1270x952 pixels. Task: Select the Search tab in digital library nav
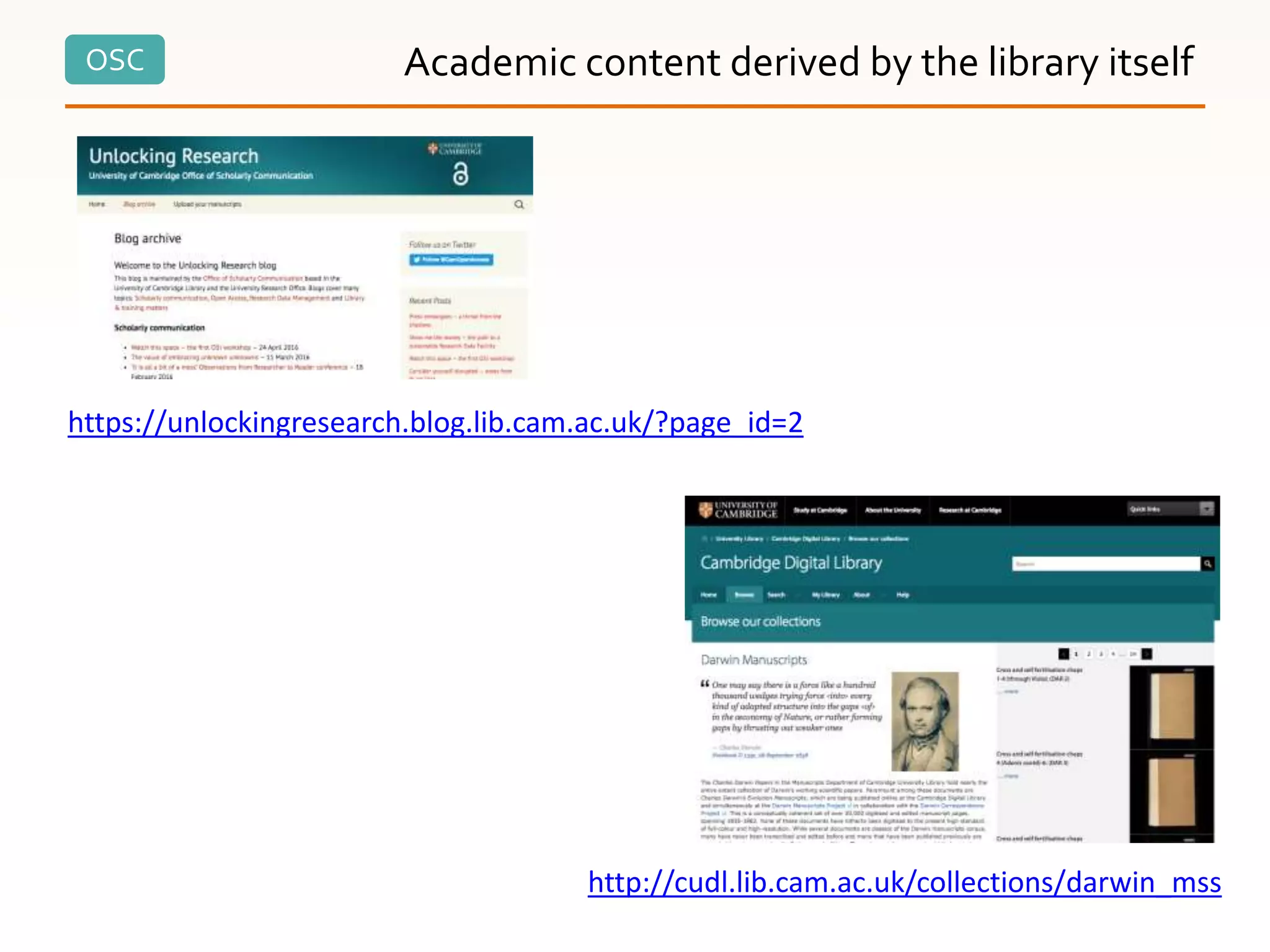[x=776, y=595]
